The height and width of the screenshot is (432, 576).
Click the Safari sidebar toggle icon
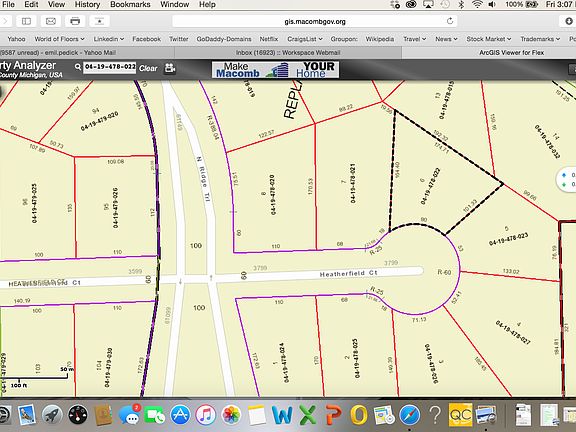click(26, 21)
